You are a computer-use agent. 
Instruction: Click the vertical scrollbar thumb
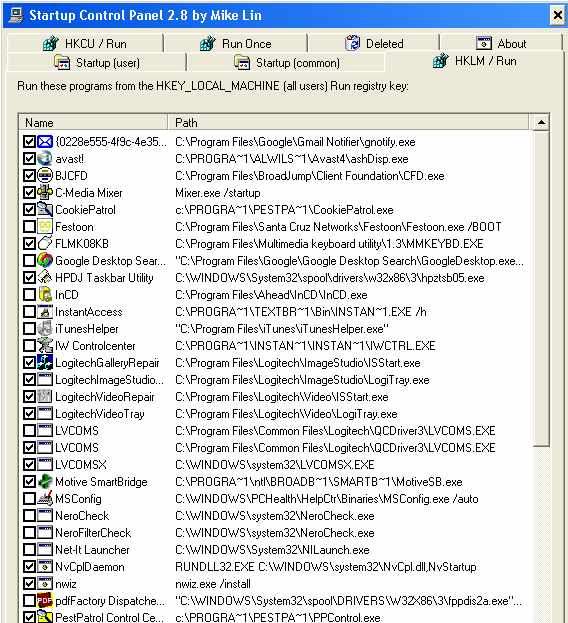(541, 288)
